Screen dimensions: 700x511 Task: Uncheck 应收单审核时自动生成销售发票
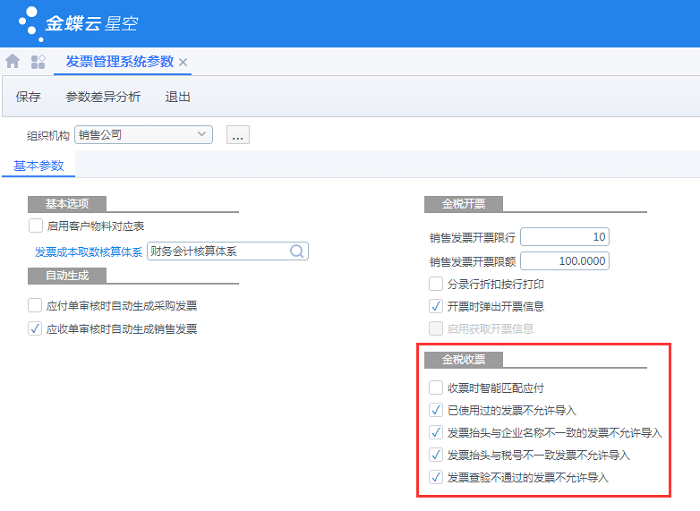[x=37, y=328]
